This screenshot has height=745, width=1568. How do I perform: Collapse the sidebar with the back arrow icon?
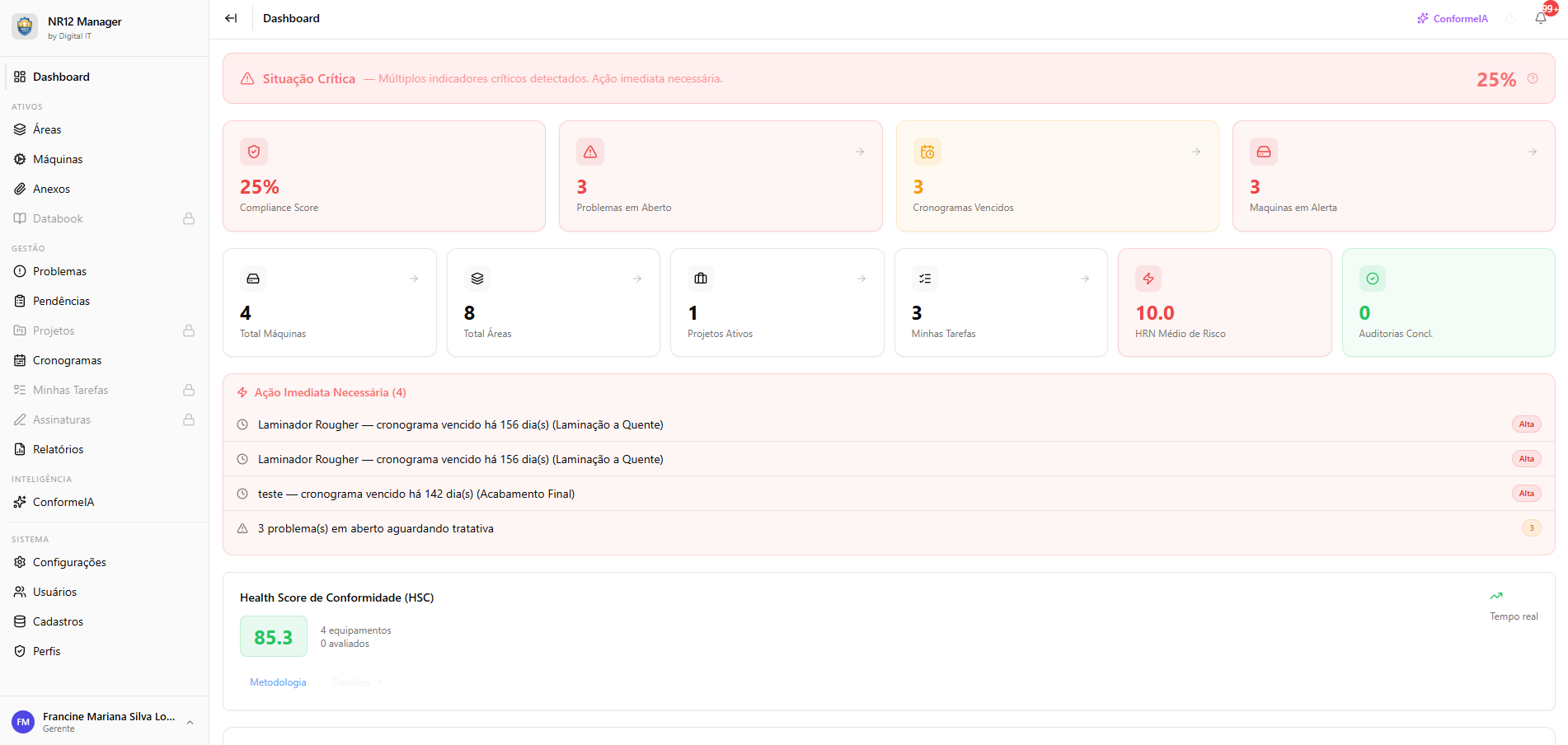click(231, 18)
